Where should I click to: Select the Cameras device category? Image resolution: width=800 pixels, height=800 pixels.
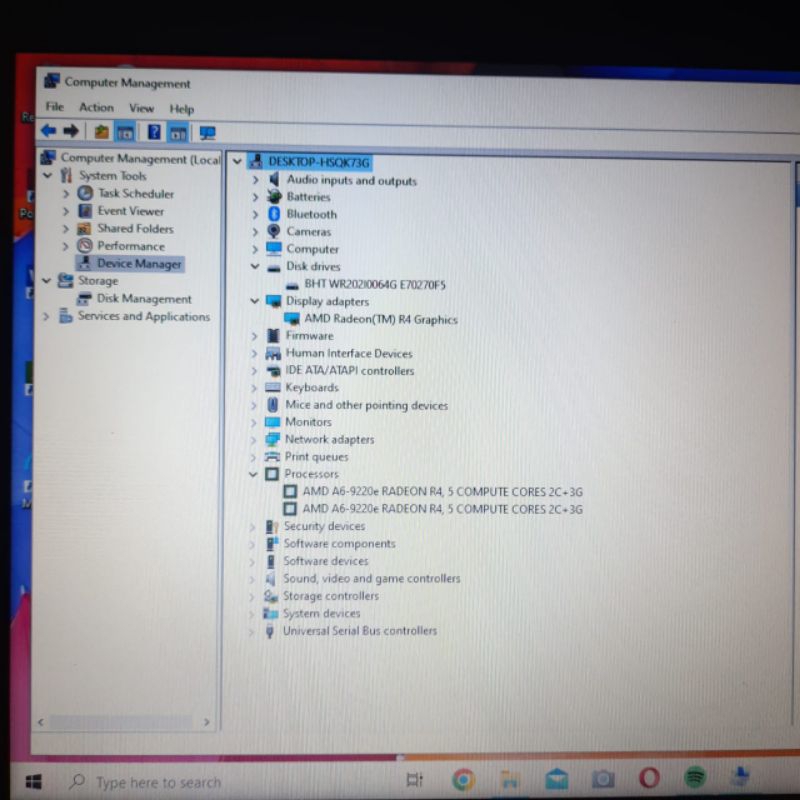click(309, 232)
